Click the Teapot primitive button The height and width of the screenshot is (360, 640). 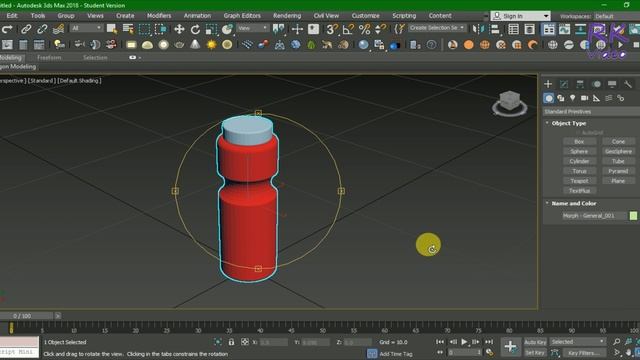579,180
